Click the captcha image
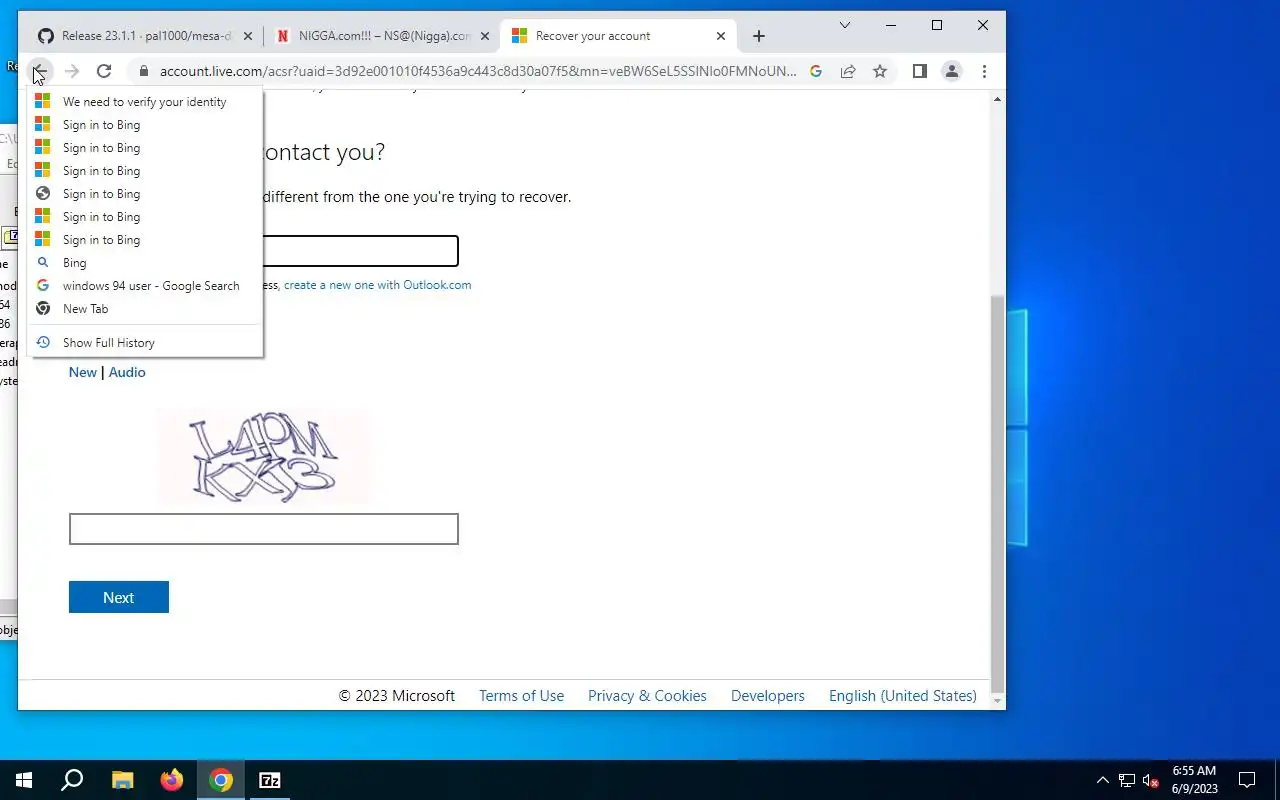This screenshot has width=1280, height=800. pos(264,457)
